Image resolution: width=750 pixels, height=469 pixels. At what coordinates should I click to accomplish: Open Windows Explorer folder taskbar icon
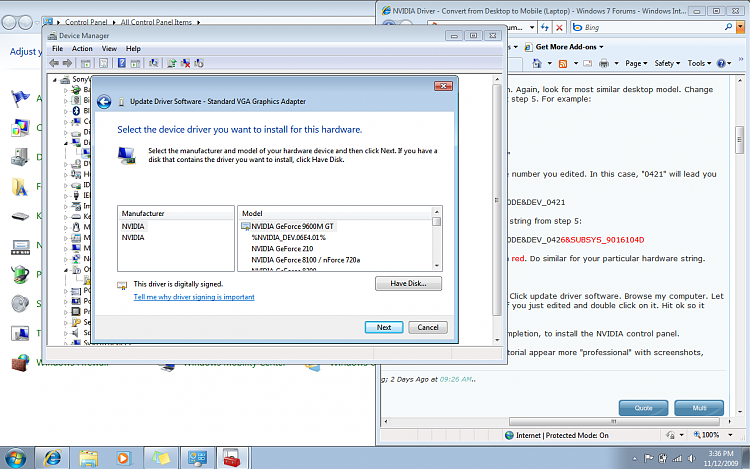[88, 458]
